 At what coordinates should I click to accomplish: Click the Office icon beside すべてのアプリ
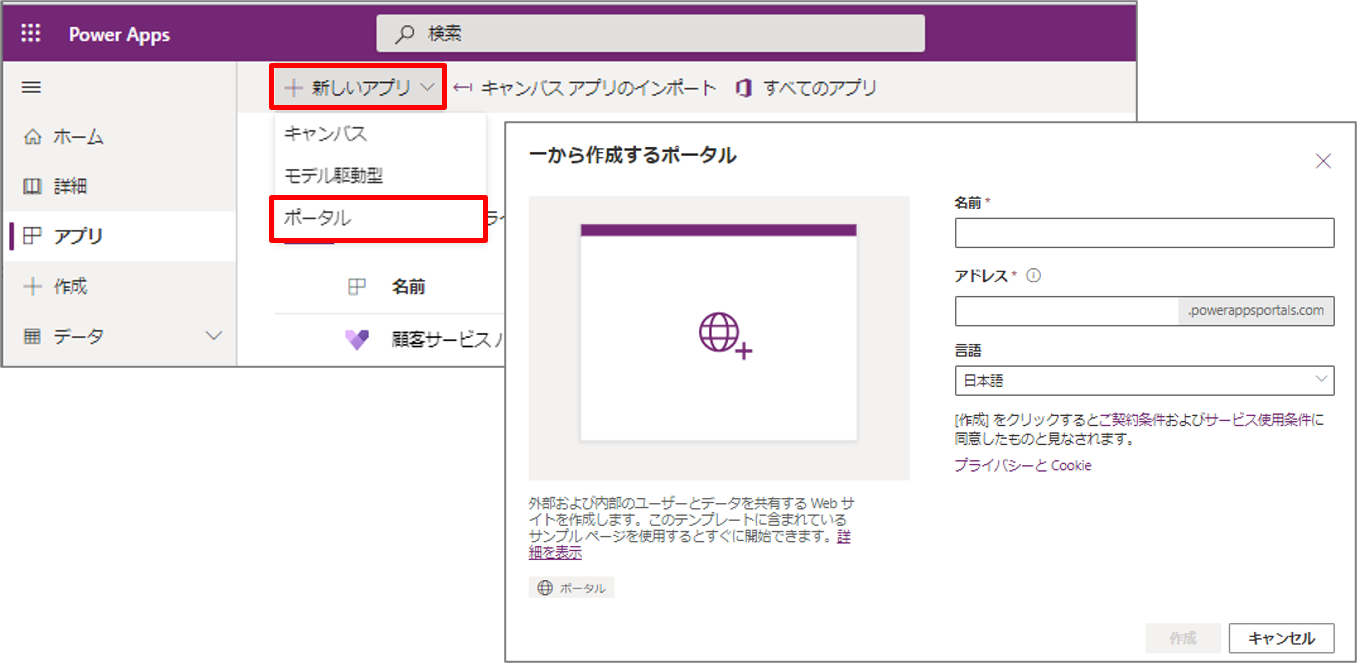[743, 88]
